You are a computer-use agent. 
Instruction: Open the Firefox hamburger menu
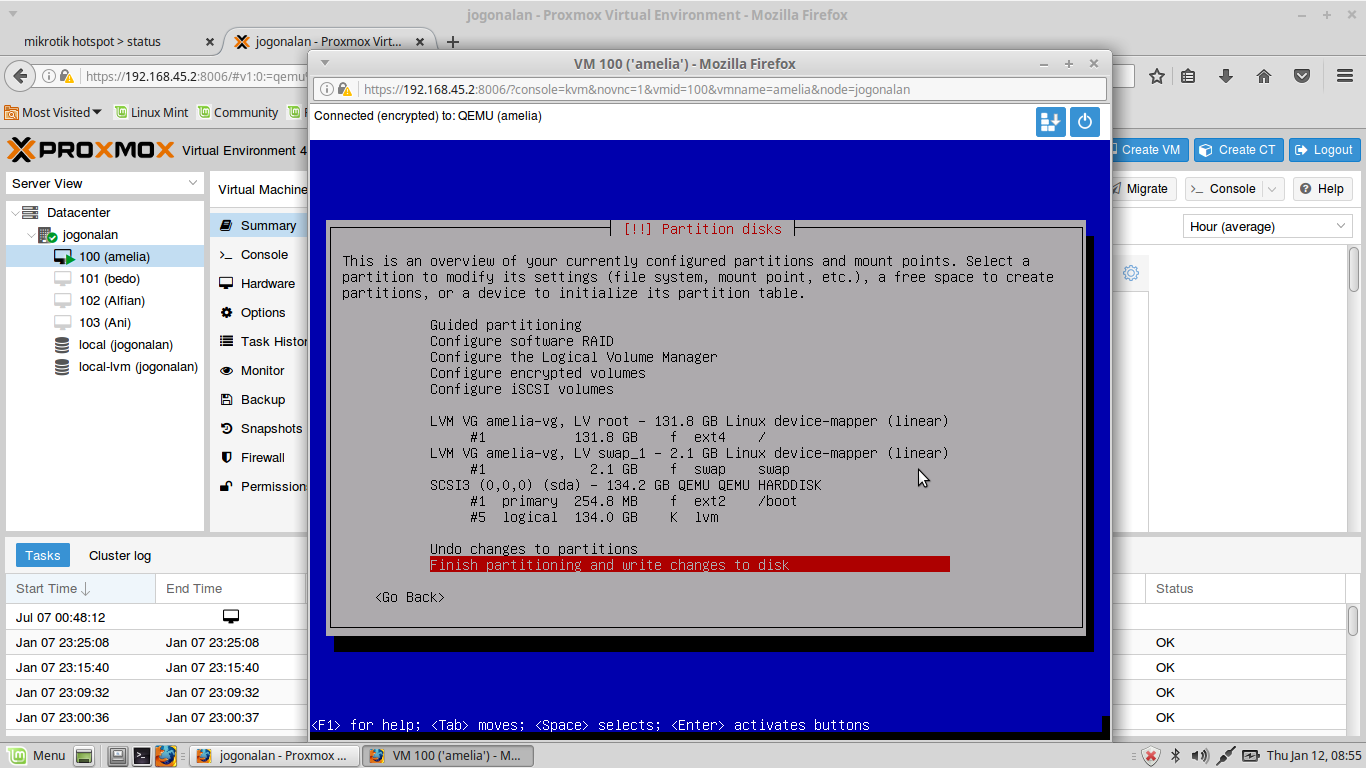tap(1345, 76)
